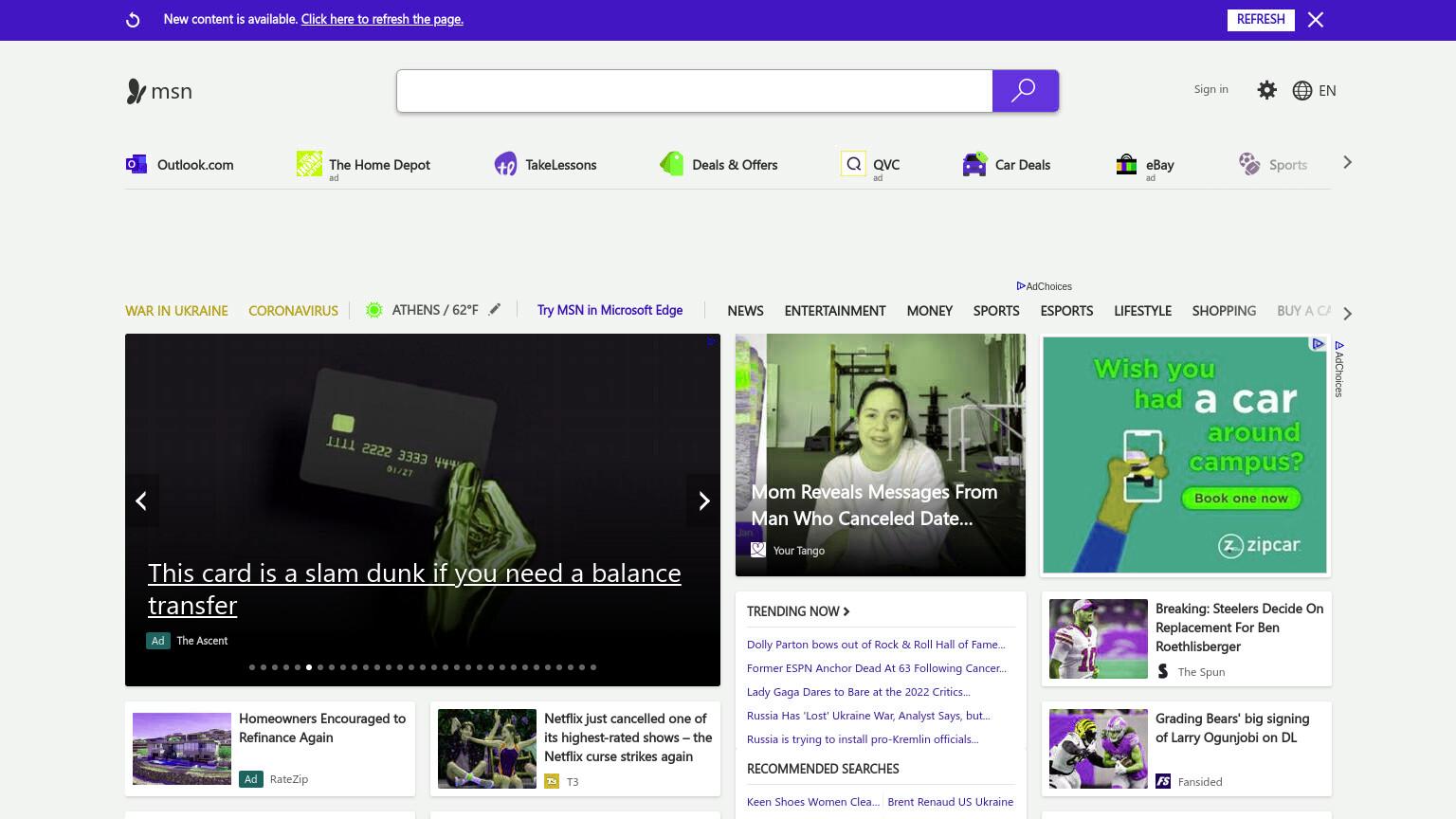
Task: Go to the LIFESTYLE section
Action: pos(1142,311)
